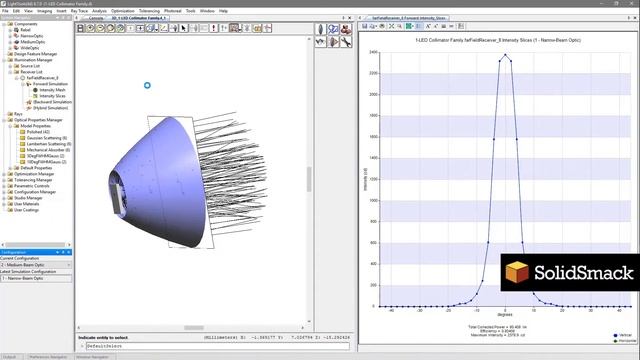
Task: Click the Vertical legend entry on chart
Action: [622, 335]
